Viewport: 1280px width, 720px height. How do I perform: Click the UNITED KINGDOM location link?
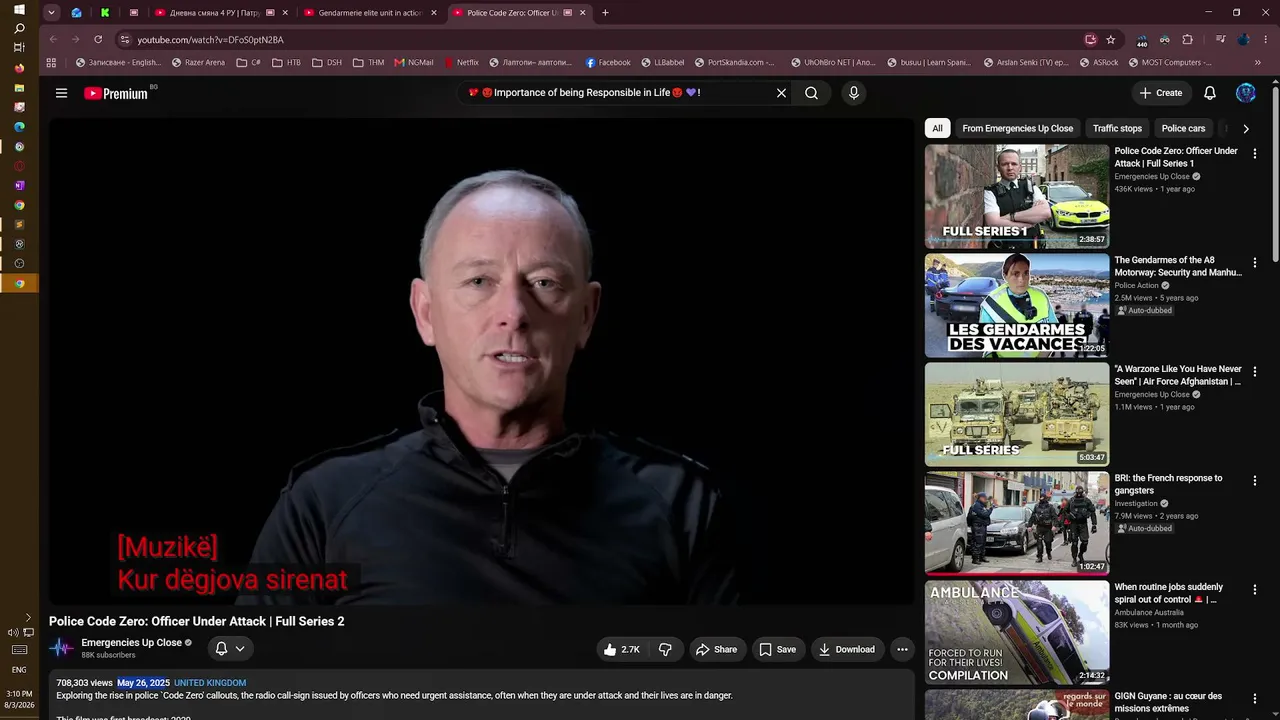tap(210, 683)
